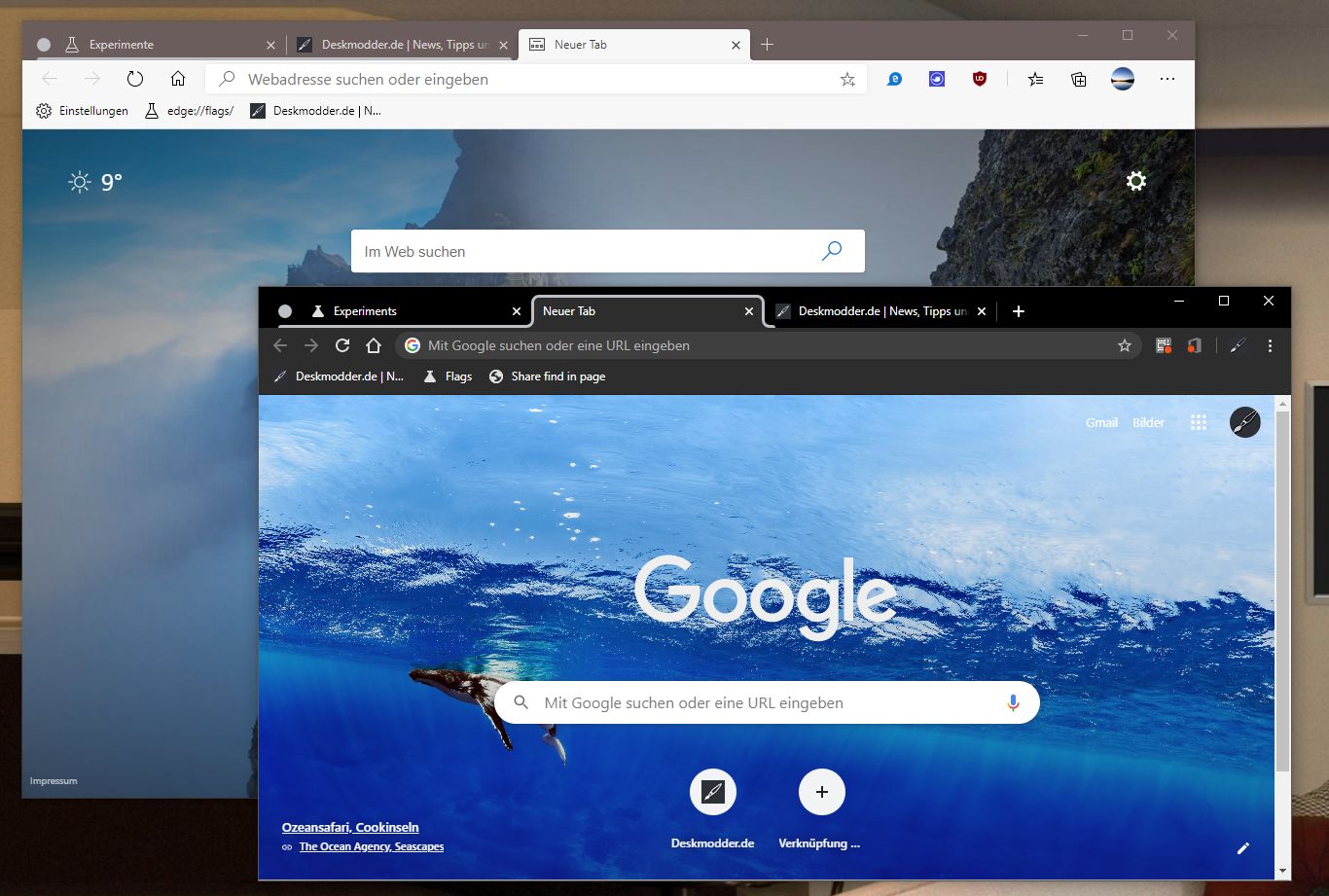Open new tab in Chrome
This screenshot has height=896, width=1329.
pyautogui.click(x=1018, y=311)
